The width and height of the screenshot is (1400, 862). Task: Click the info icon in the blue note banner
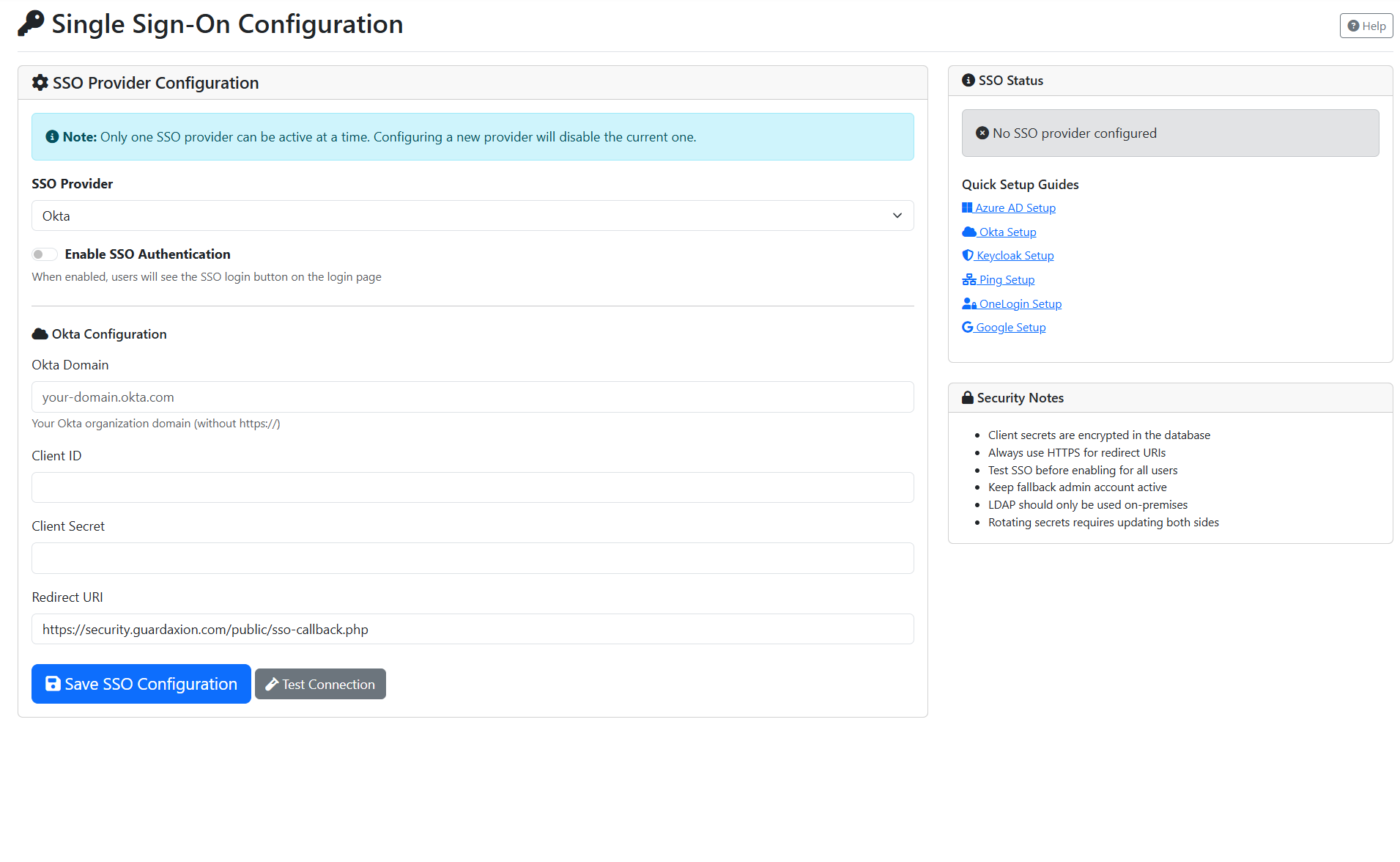coord(52,136)
